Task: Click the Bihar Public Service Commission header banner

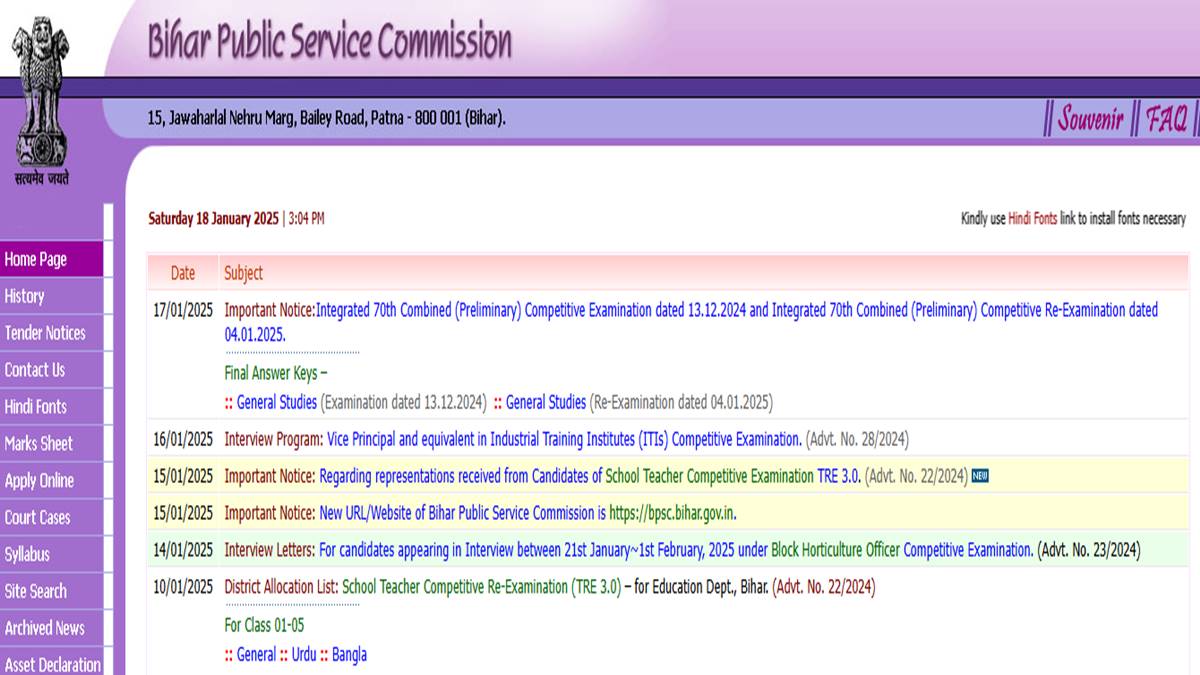Action: pyautogui.click(x=330, y=40)
